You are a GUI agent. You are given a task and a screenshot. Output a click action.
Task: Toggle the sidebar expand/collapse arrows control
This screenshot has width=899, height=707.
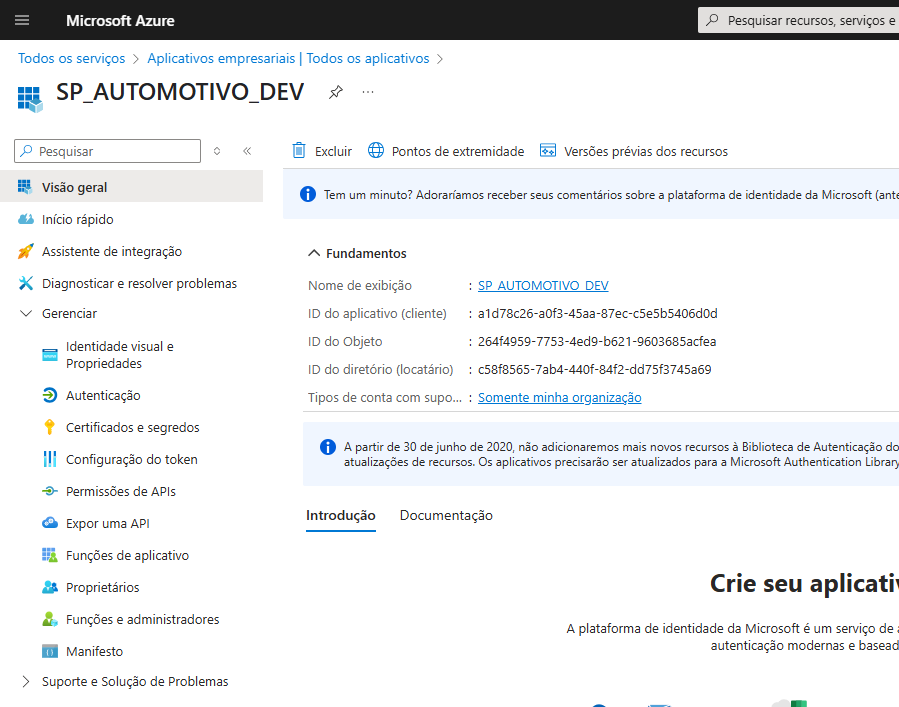tap(217, 151)
